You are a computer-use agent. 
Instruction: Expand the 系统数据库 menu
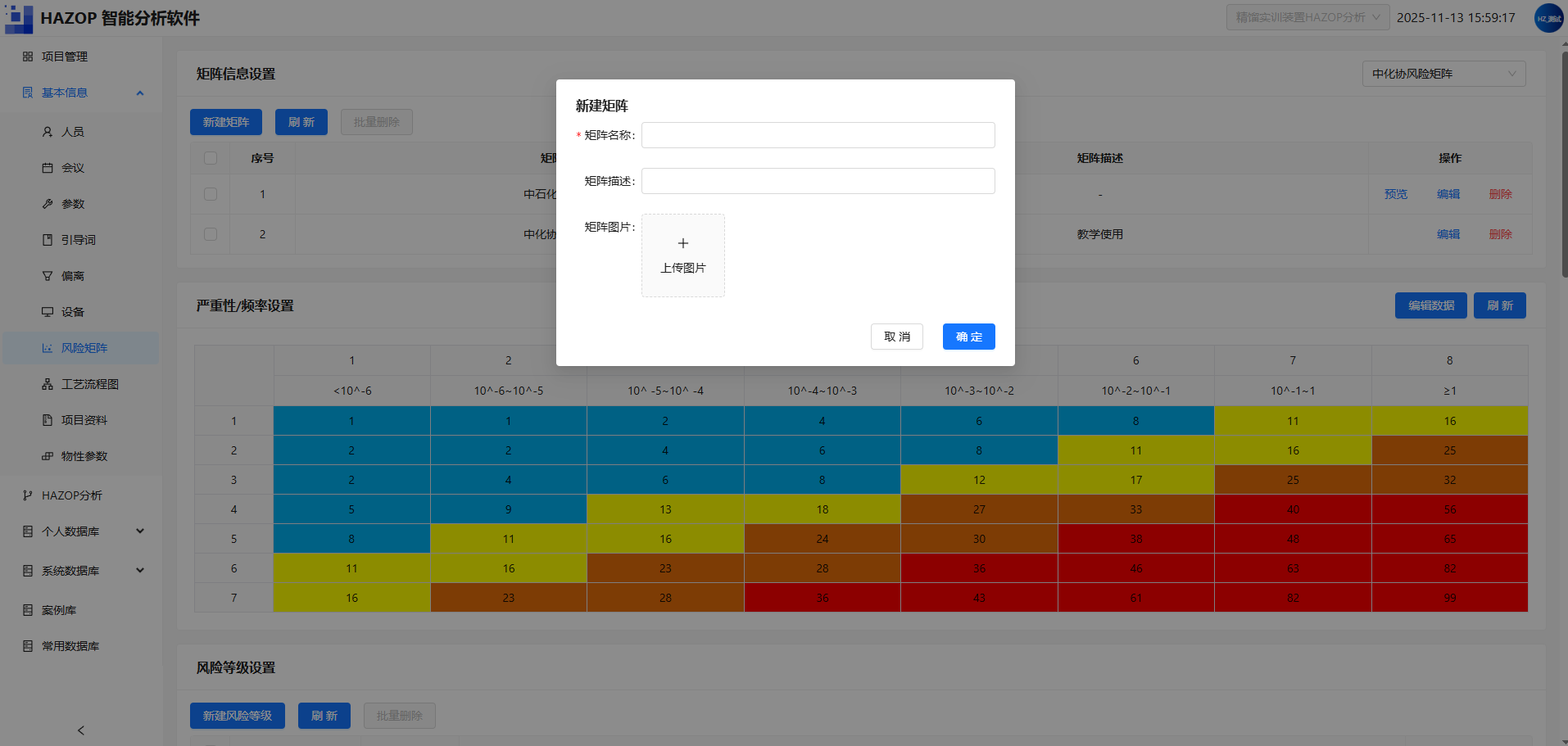pos(84,571)
